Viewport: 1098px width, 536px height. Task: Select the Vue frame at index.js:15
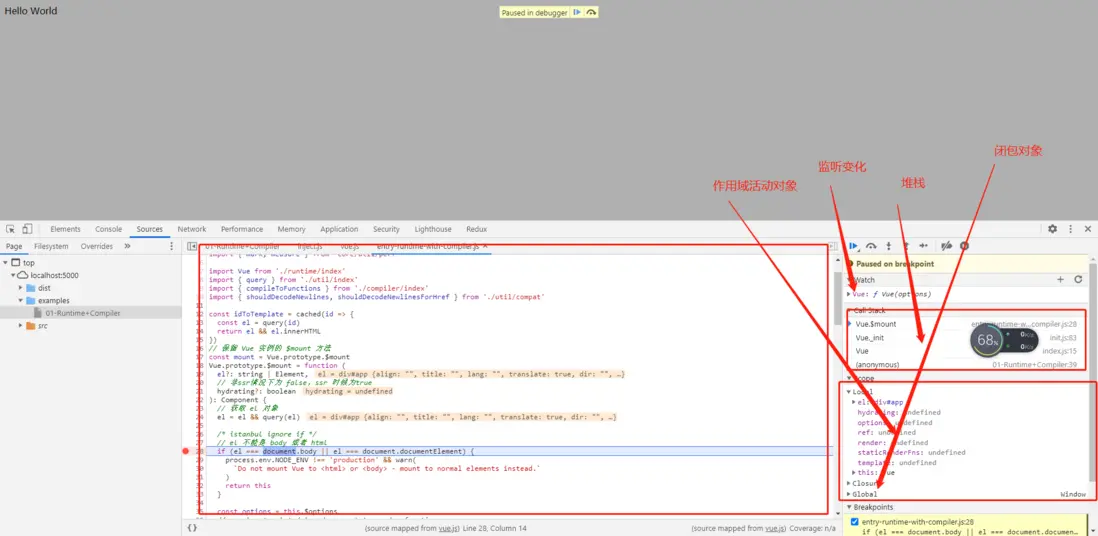[x=966, y=351]
